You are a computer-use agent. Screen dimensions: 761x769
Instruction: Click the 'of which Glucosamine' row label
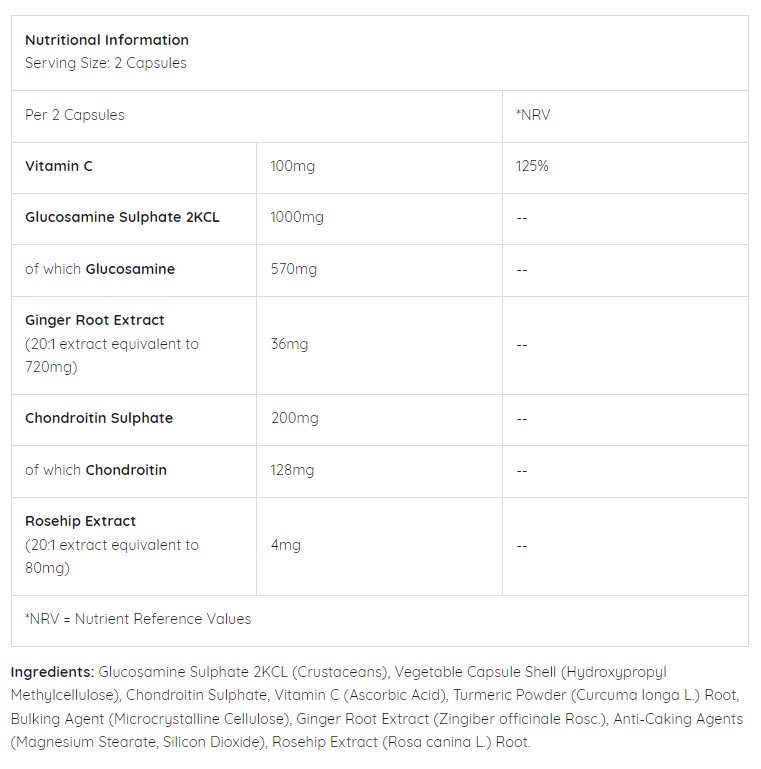100,269
